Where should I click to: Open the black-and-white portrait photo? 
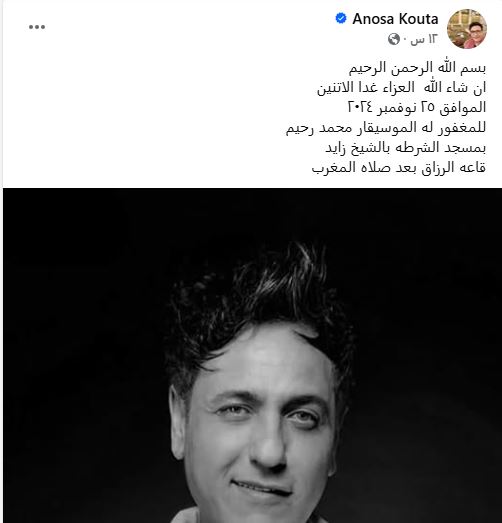pyautogui.click(x=252, y=355)
